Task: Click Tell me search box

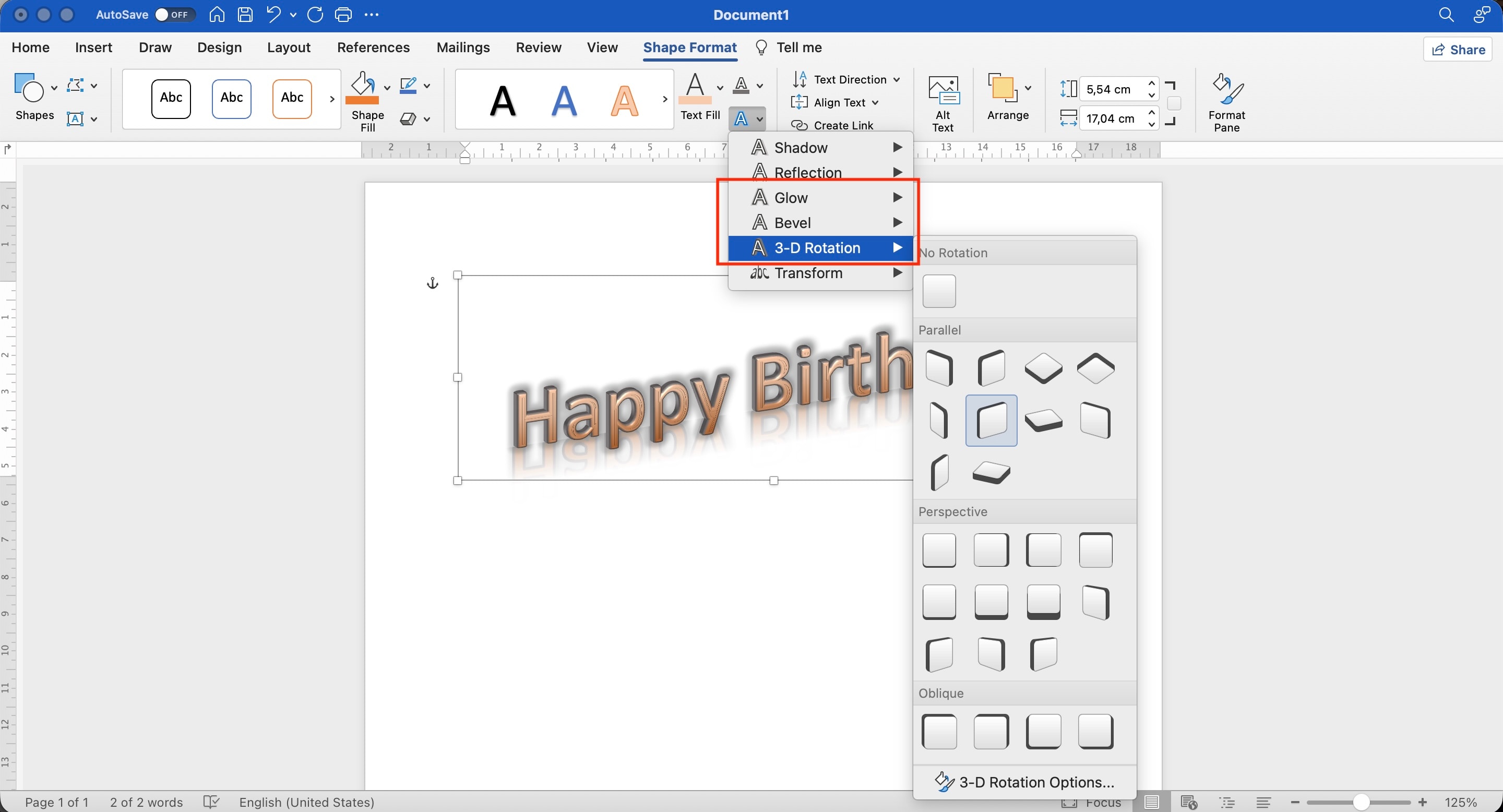Action: coord(788,47)
